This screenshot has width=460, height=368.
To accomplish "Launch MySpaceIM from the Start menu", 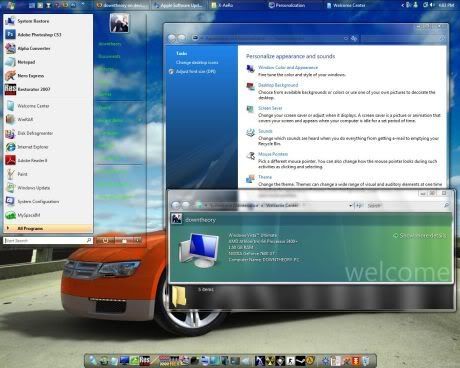I will point(48,215).
